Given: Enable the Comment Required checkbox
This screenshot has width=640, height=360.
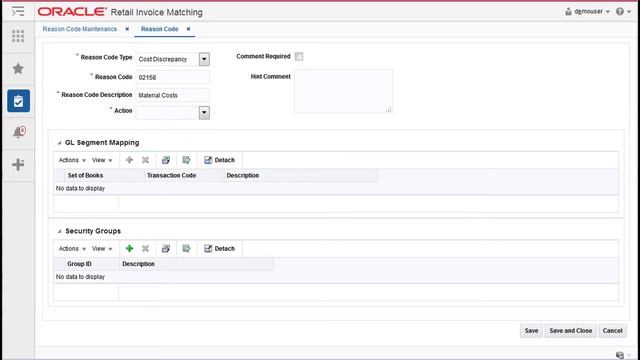Looking at the screenshot, I should (x=299, y=56).
